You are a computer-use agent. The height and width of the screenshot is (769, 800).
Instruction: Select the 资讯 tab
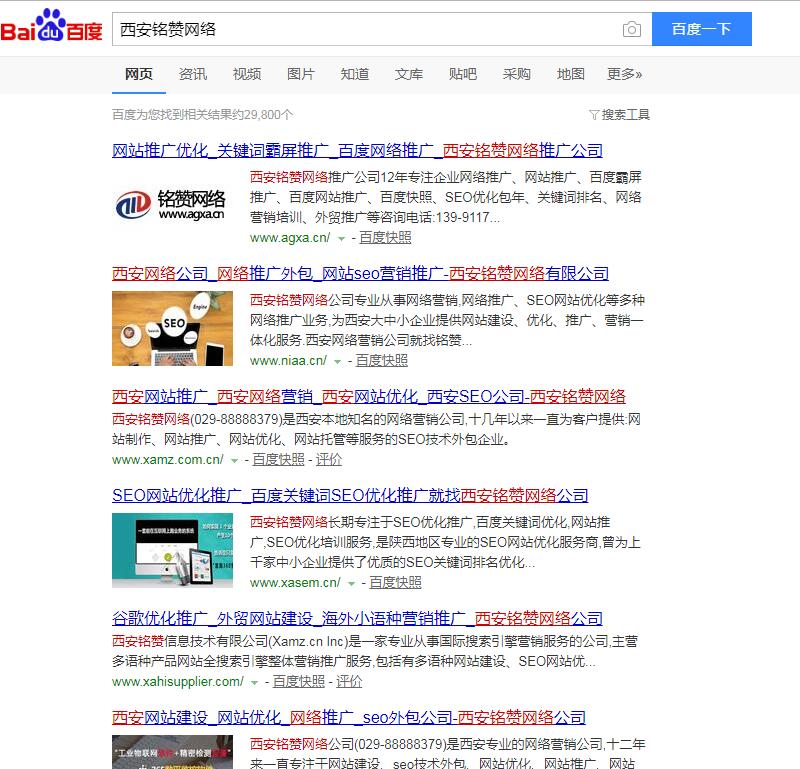point(192,74)
